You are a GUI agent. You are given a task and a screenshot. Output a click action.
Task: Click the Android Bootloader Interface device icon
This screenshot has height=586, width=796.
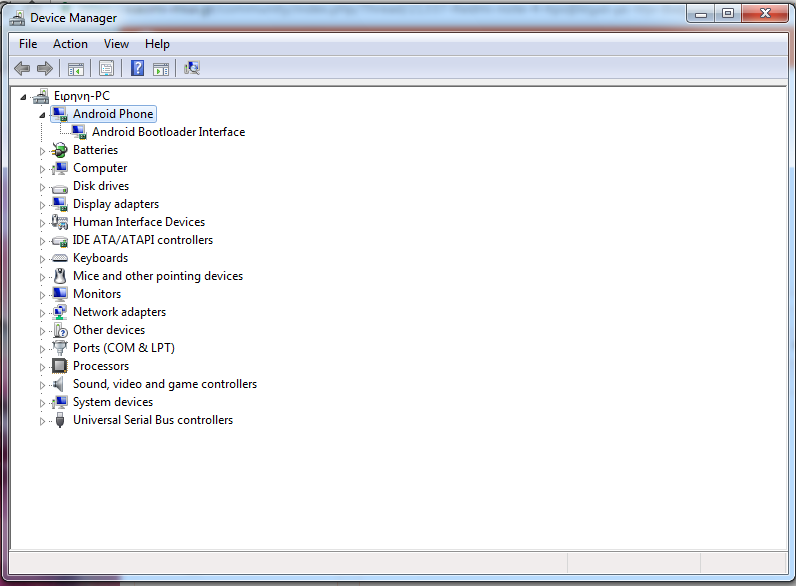79,132
